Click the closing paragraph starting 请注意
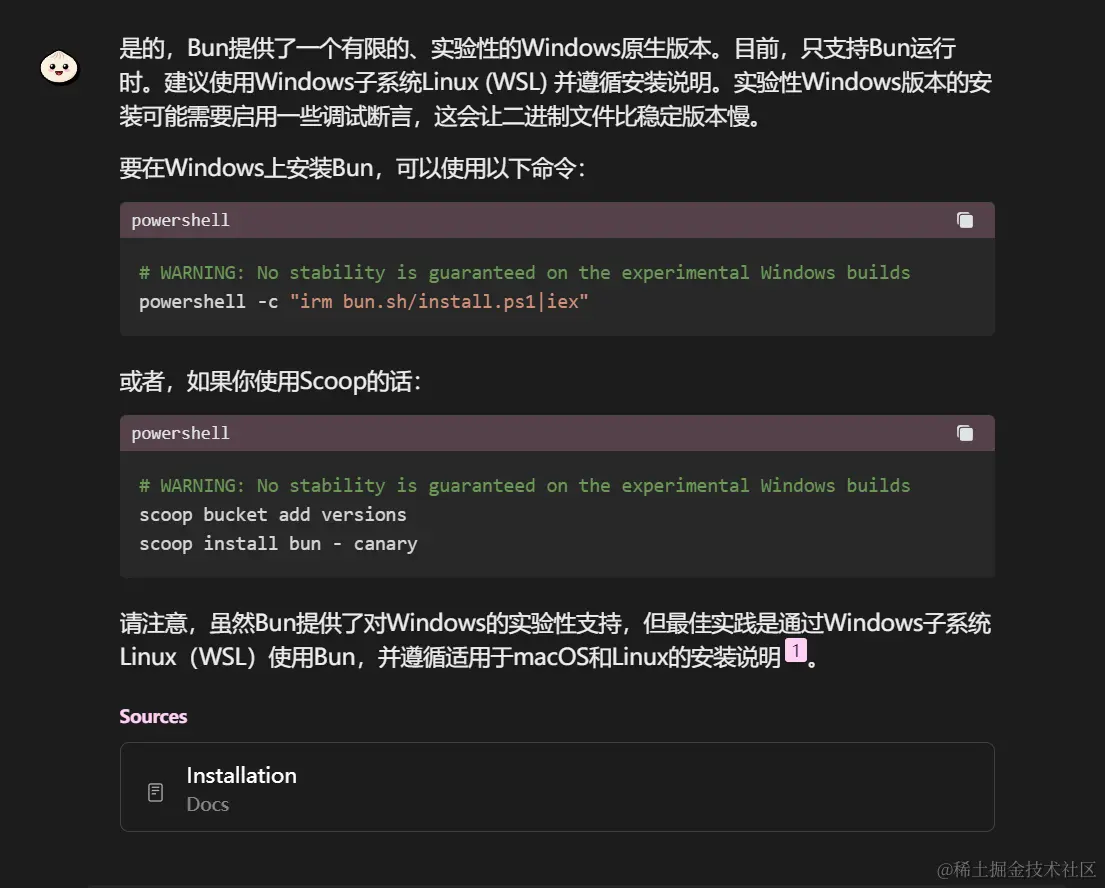The height and width of the screenshot is (888, 1105). [555, 640]
